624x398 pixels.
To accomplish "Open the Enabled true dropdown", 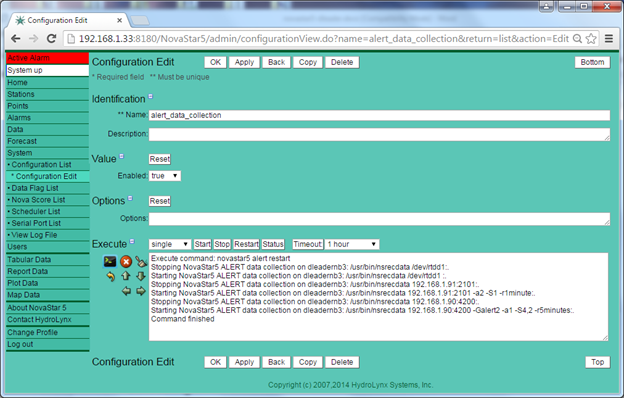I will pos(165,176).
